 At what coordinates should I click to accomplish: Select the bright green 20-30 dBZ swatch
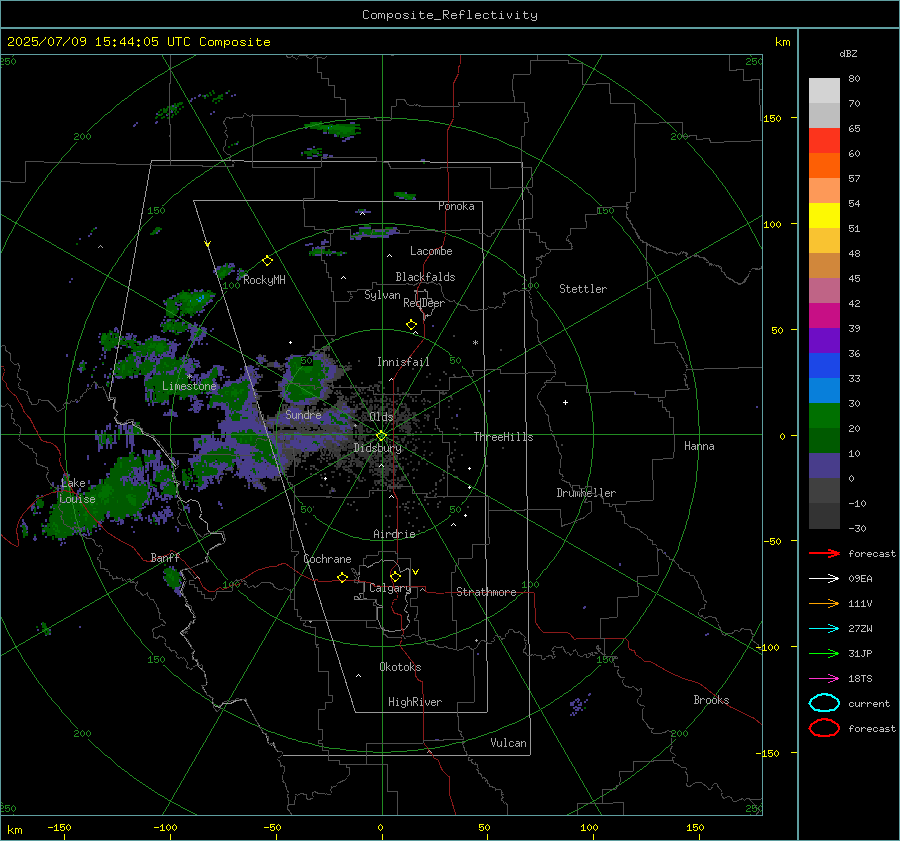pyautogui.click(x=824, y=415)
